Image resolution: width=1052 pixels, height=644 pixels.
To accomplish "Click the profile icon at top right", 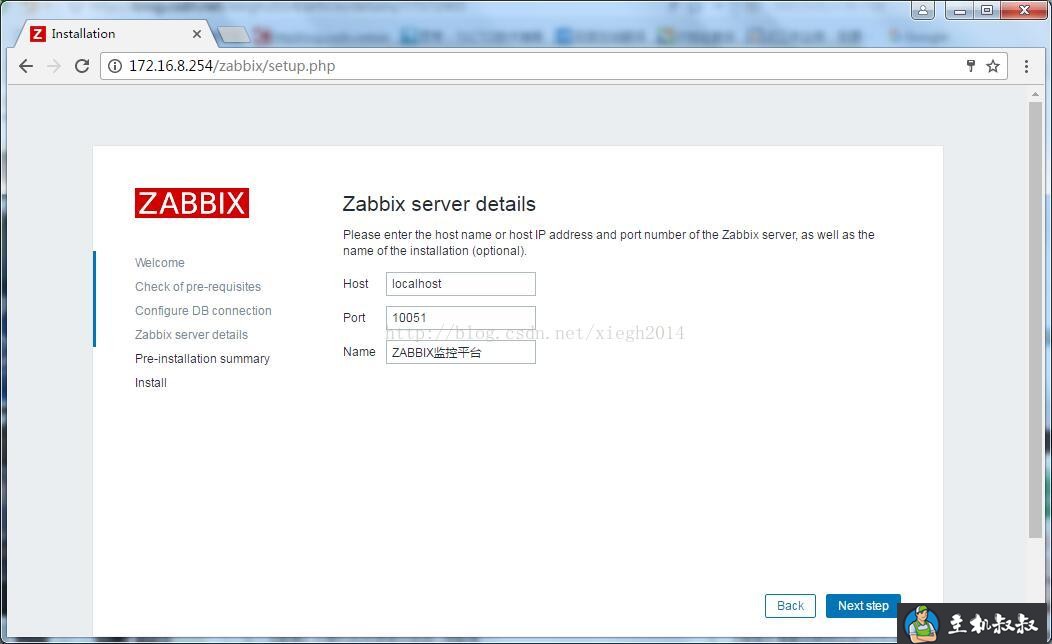I will point(922,10).
